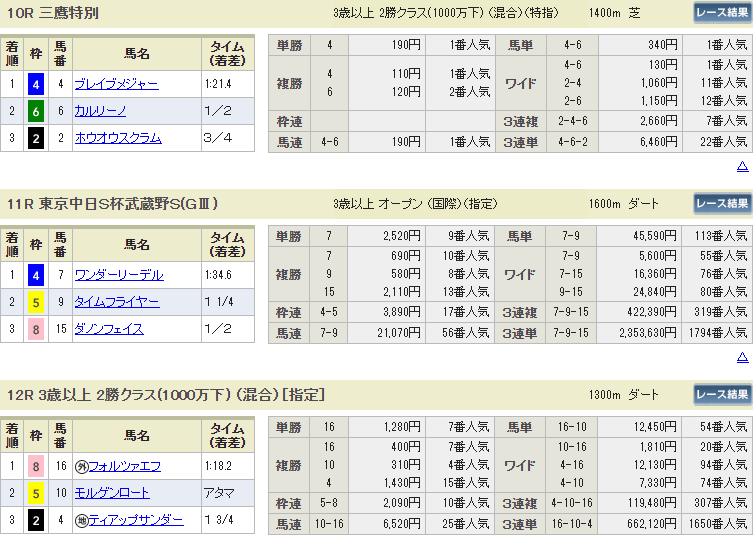Image resolution: width=754 pixels, height=536 pixels.
Task: Select the 16-10-4 trifecta combination
Action: 572,524
